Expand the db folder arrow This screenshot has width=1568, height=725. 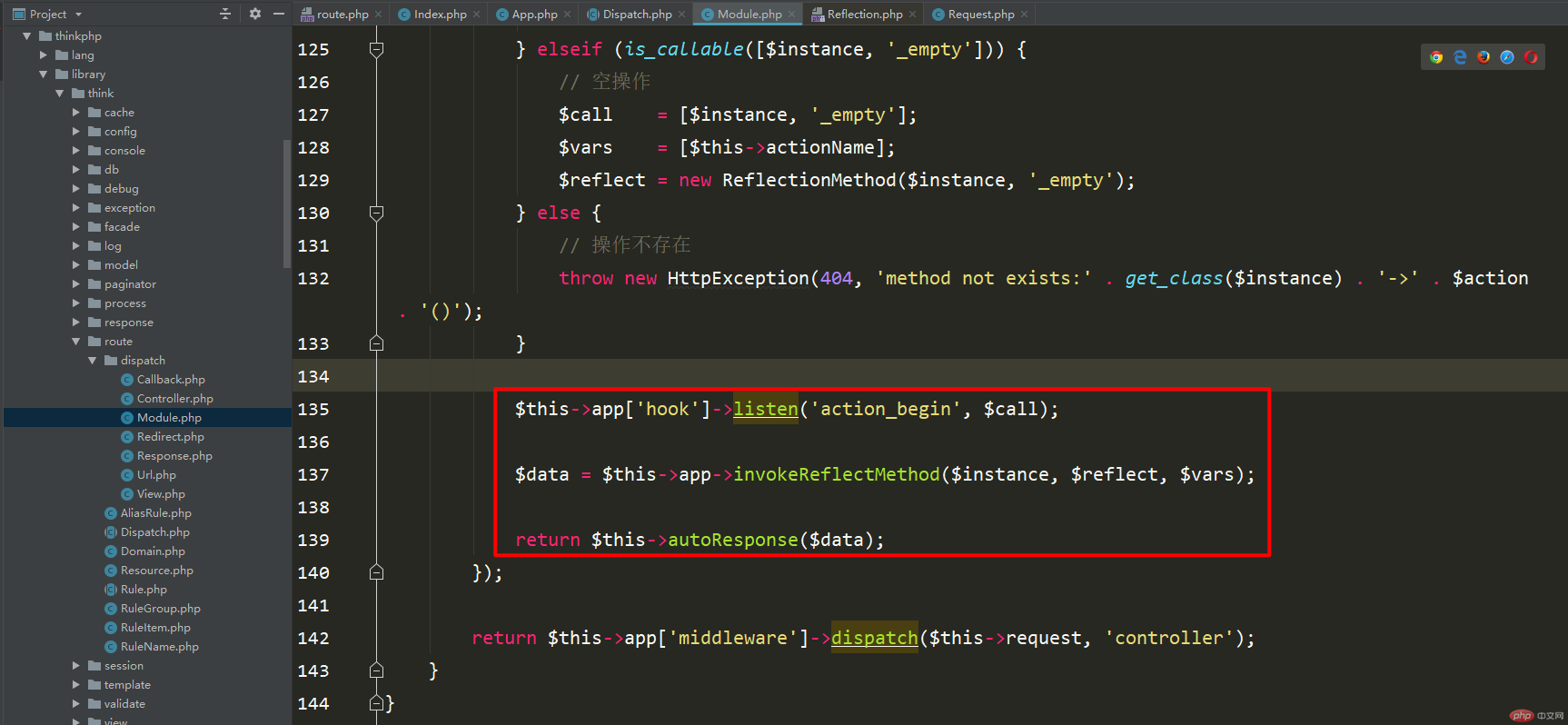[x=75, y=170]
